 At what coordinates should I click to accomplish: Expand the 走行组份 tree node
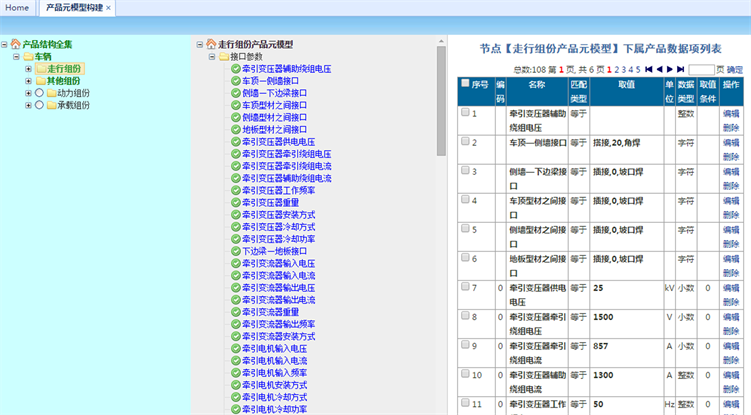(x=29, y=69)
